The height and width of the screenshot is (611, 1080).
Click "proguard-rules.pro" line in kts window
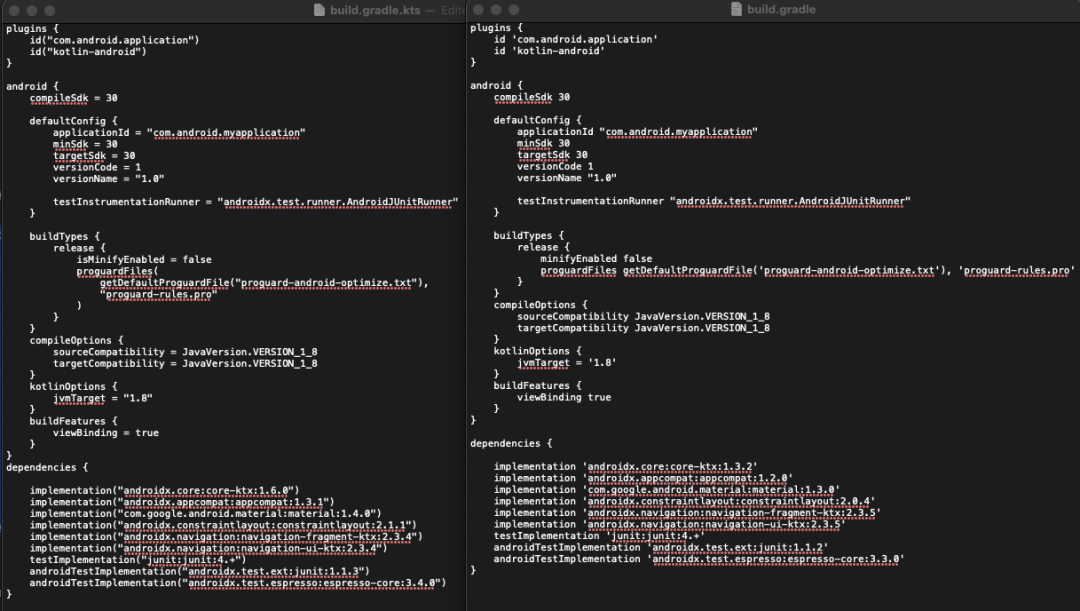tap(158, 294)
